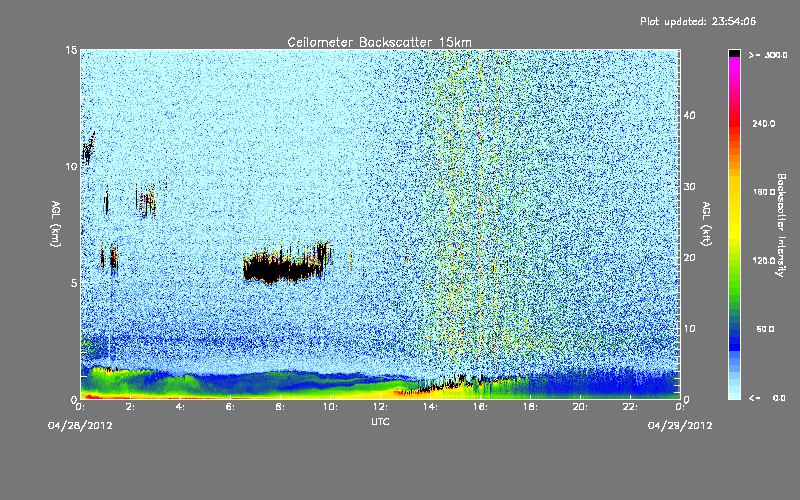Click the "5" km tick on left axis
This screenshot has height=500, width=800.
(x=74, y=283)
